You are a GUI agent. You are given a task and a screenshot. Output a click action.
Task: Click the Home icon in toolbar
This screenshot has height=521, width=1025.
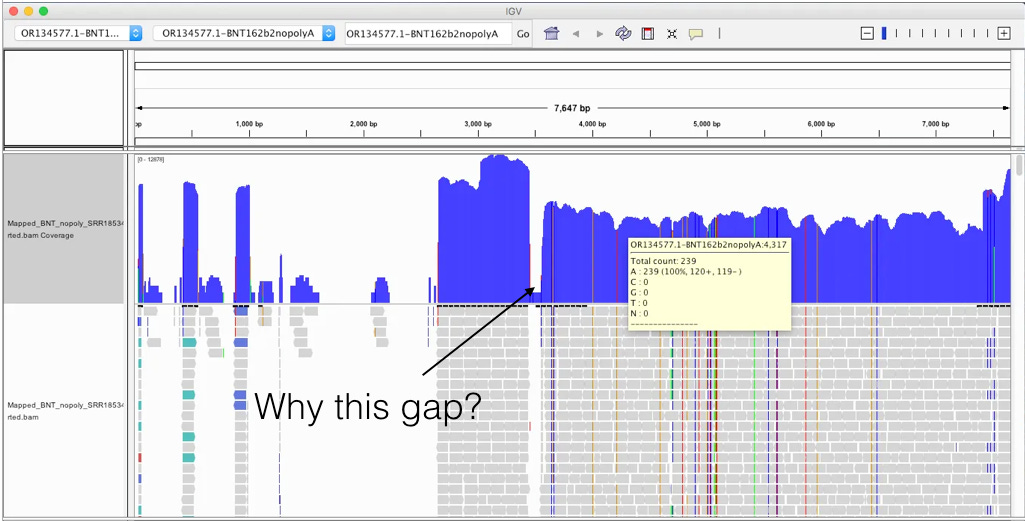(552, 33)
